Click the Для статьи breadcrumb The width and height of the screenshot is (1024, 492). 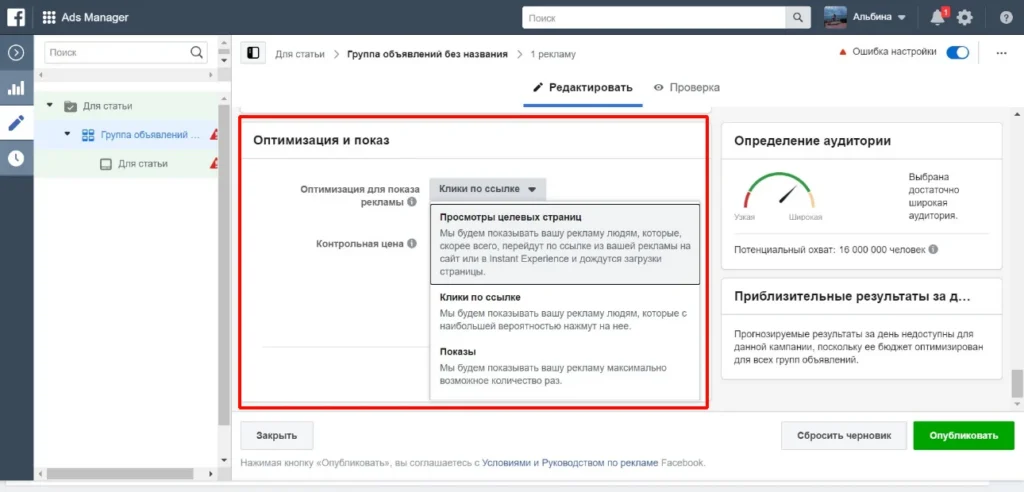click(x=299, y=54)
